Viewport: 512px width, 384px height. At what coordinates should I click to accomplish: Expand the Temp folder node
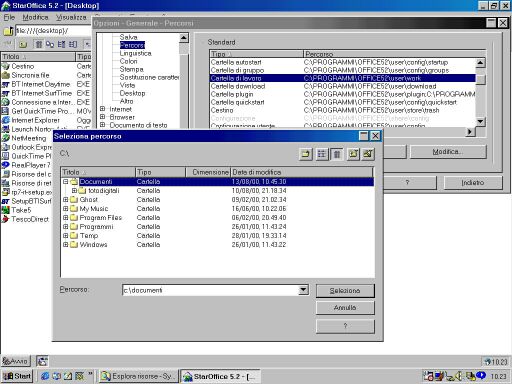point(66,236)
